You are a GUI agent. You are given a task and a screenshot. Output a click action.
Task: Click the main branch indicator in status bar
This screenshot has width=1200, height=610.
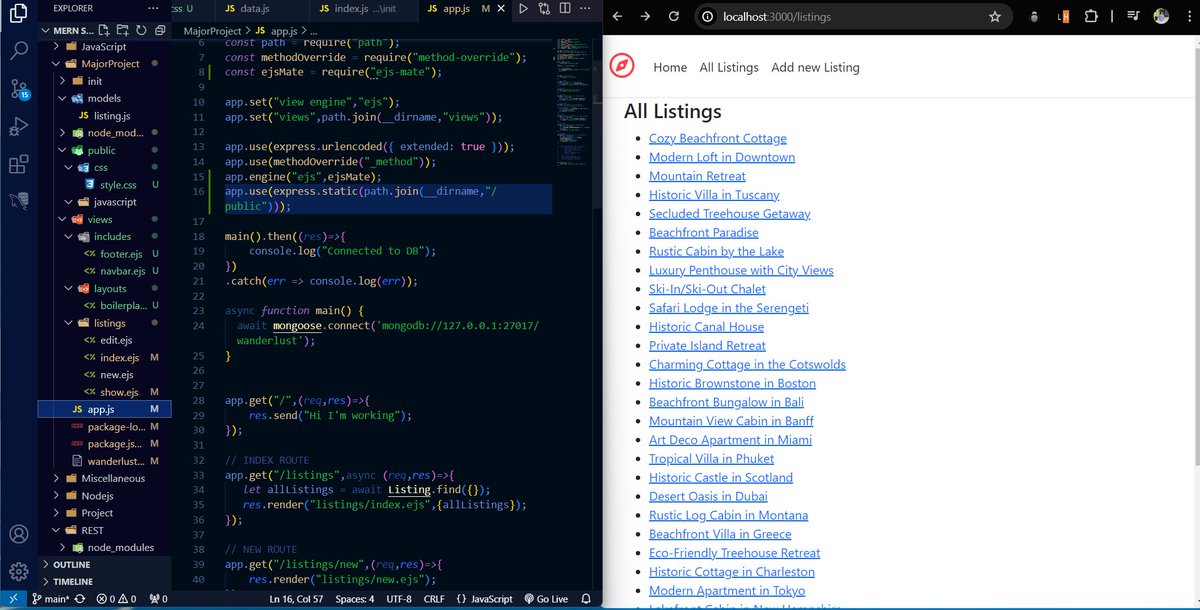pos(49,599)
